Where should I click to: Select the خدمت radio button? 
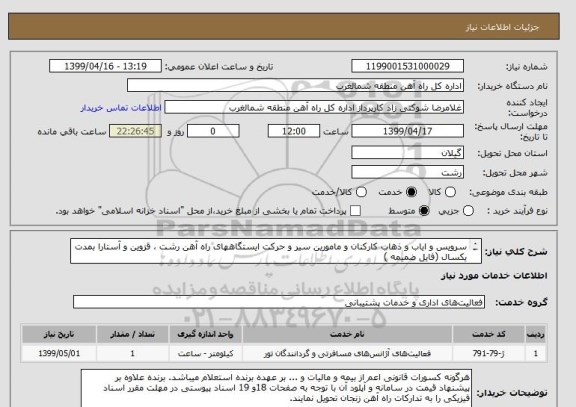(x=411, y=192)
